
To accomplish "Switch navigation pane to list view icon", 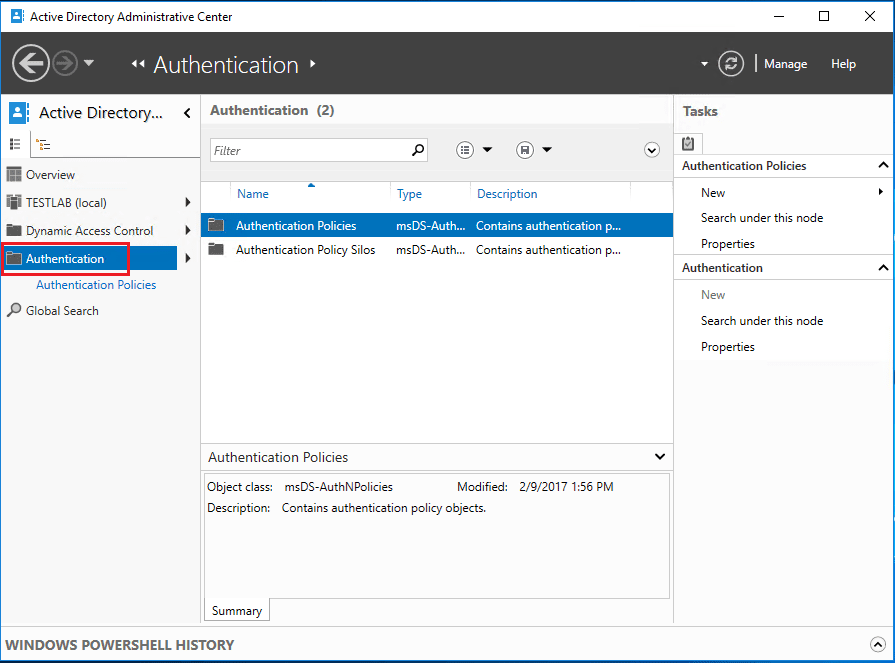I will 15,144.
